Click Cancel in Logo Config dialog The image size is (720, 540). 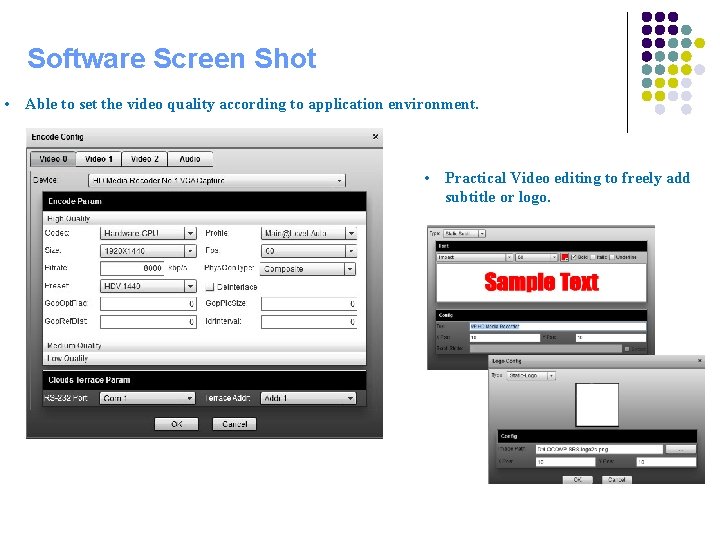click(617, 479)
